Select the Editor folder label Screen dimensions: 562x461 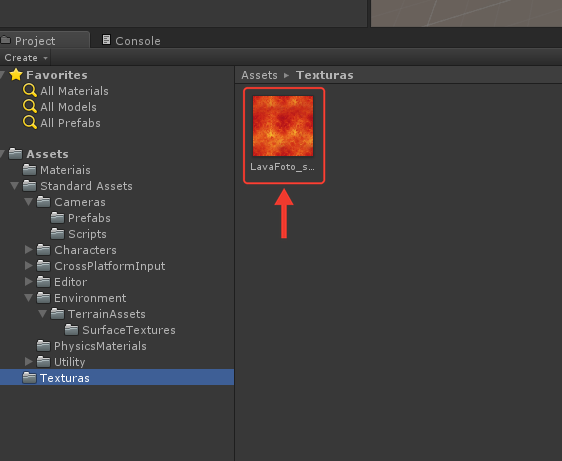[x=71, y=282]
